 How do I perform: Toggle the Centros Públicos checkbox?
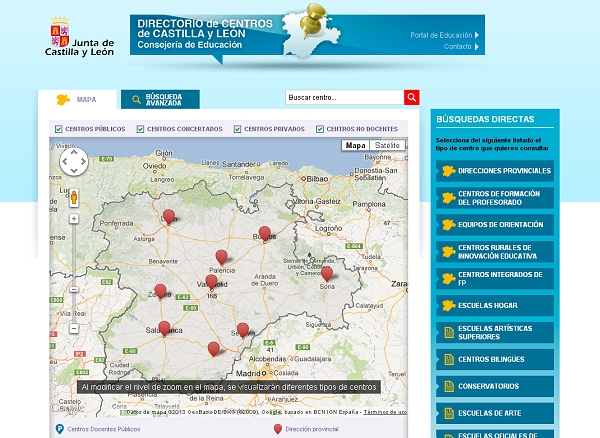(59, 129)
